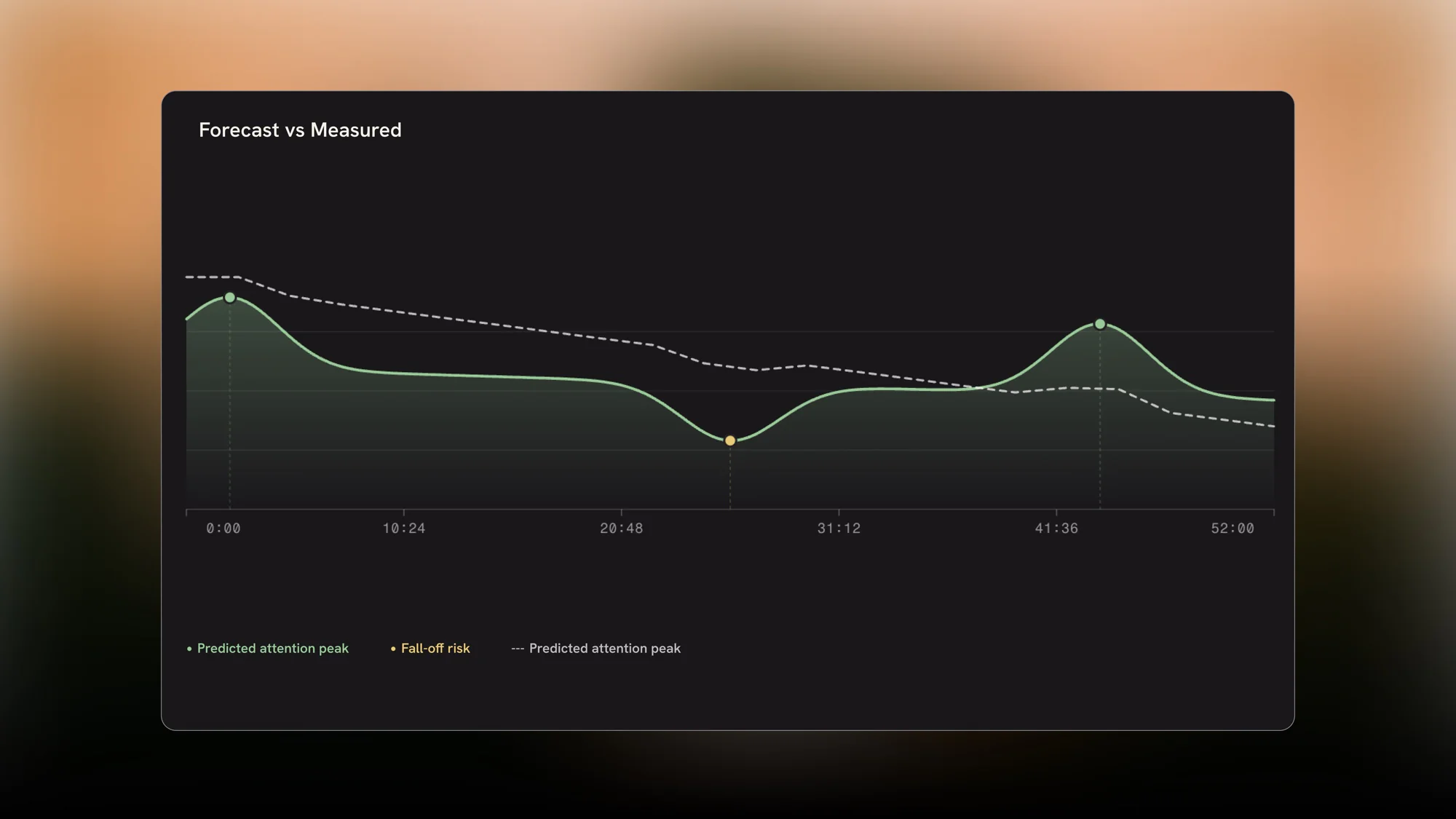Screen dimensions: 1456x819
Task: Select green Predicted attention peak legend item
Action: [x=267, y=648]
